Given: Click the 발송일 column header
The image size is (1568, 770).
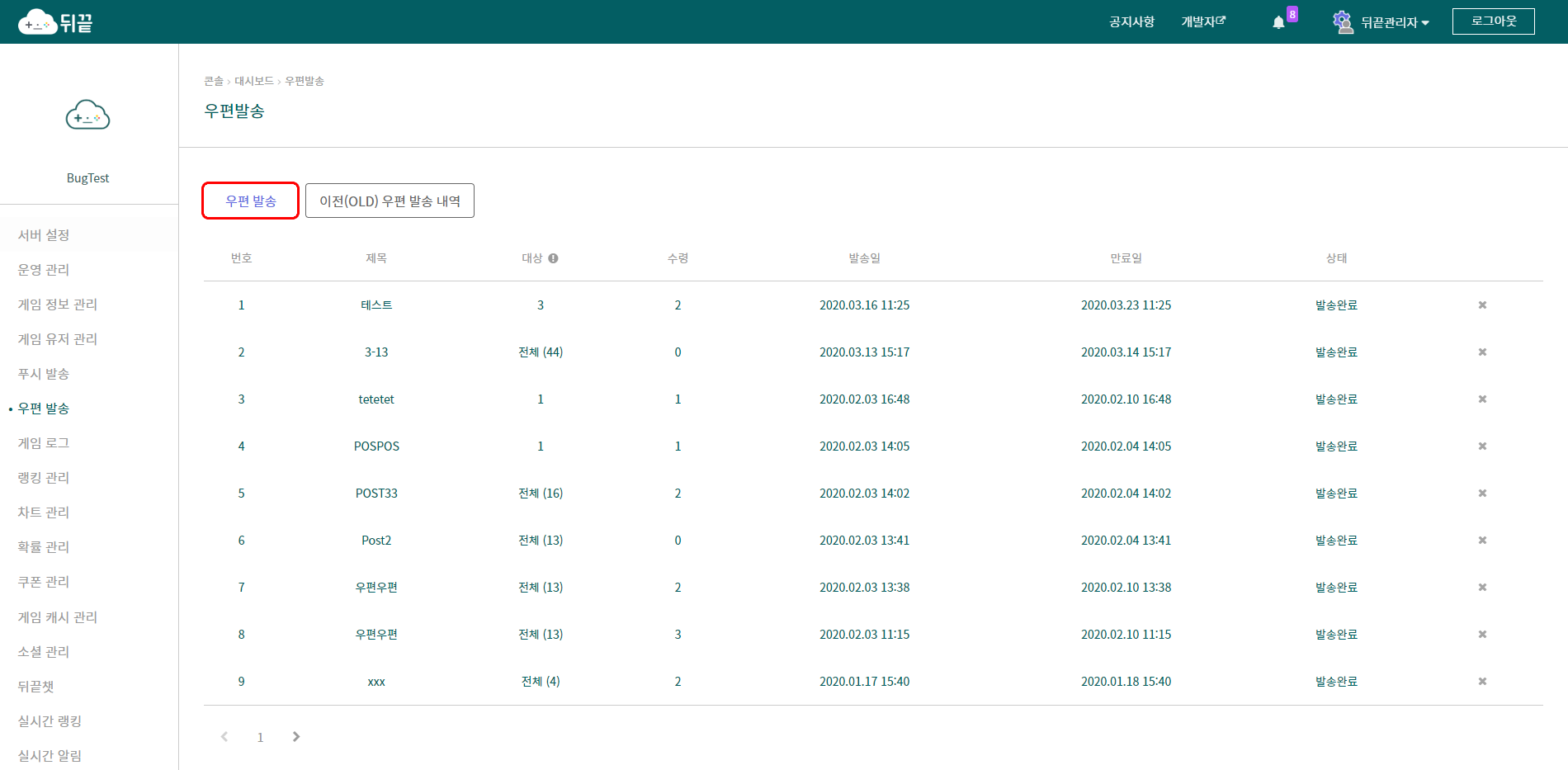Looking at the screenshot, I should pos(864,258).
